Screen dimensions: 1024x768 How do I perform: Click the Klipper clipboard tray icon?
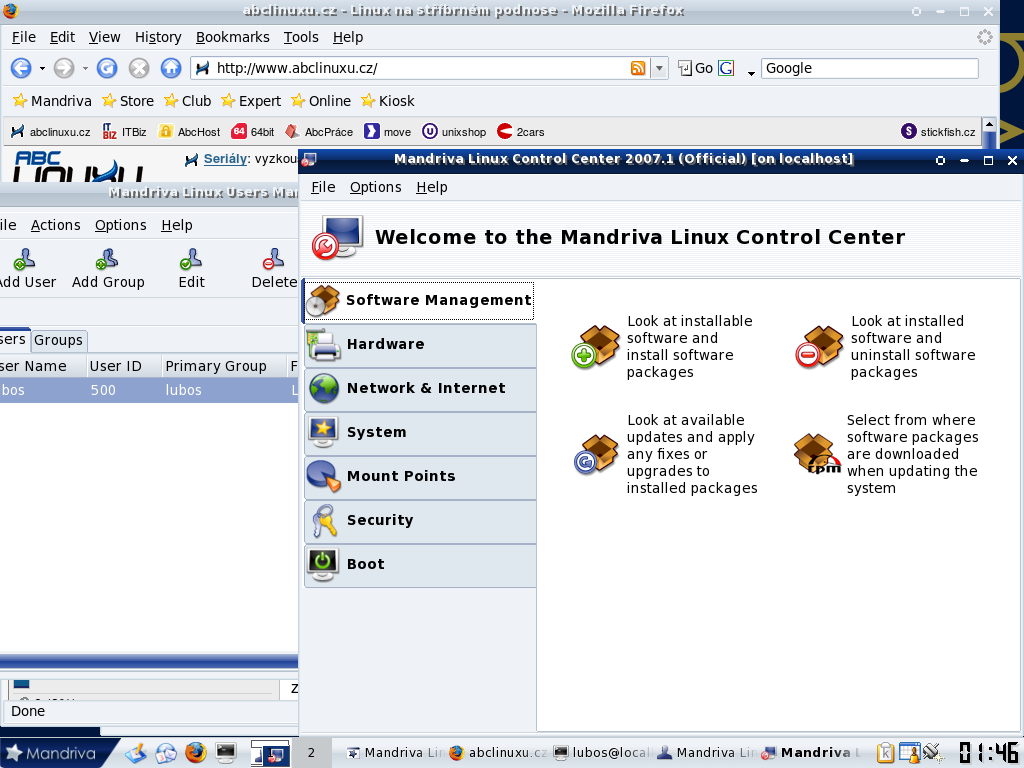(x=886, y=753)
